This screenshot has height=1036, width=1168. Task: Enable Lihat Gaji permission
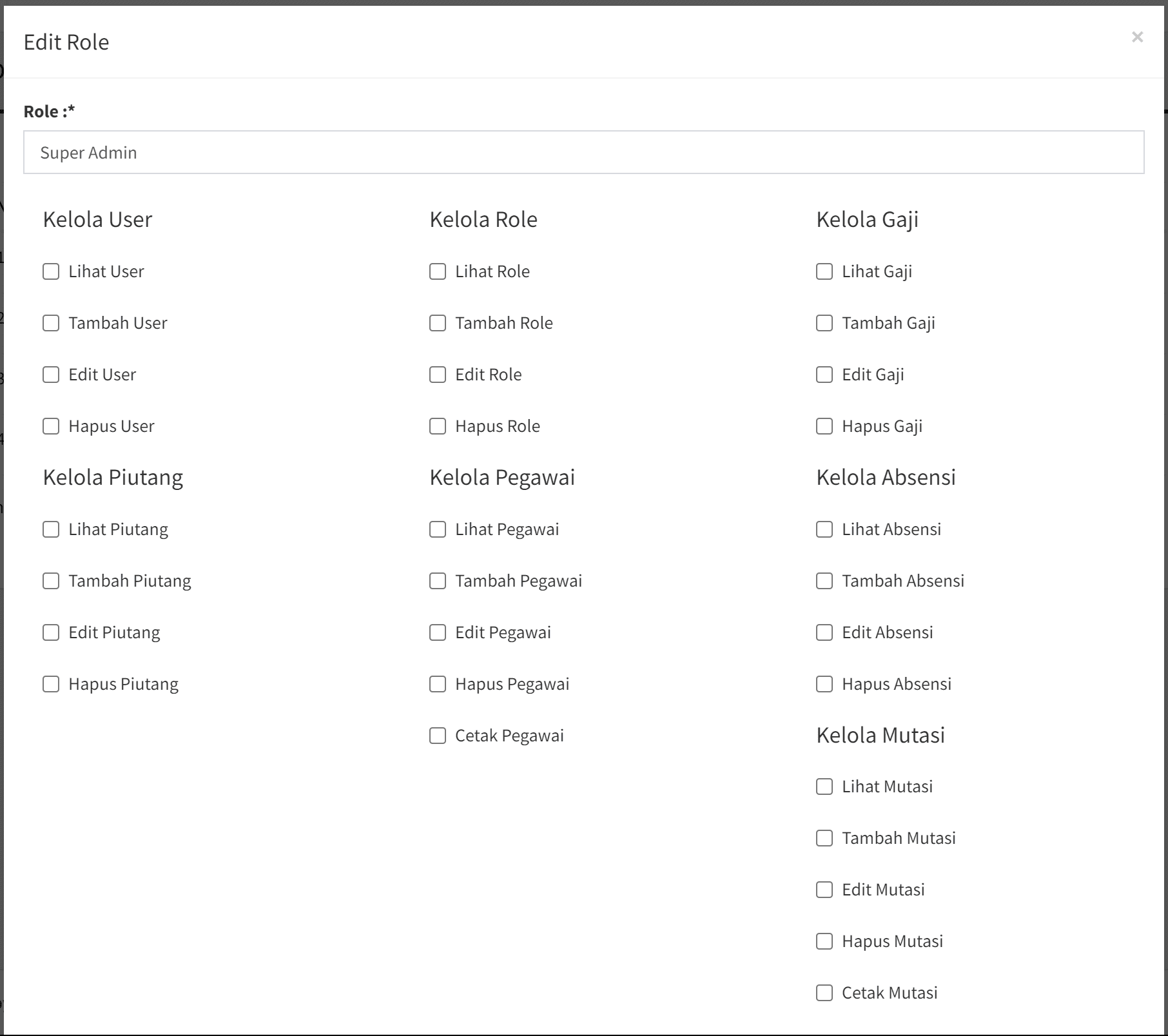coord(824,271)
